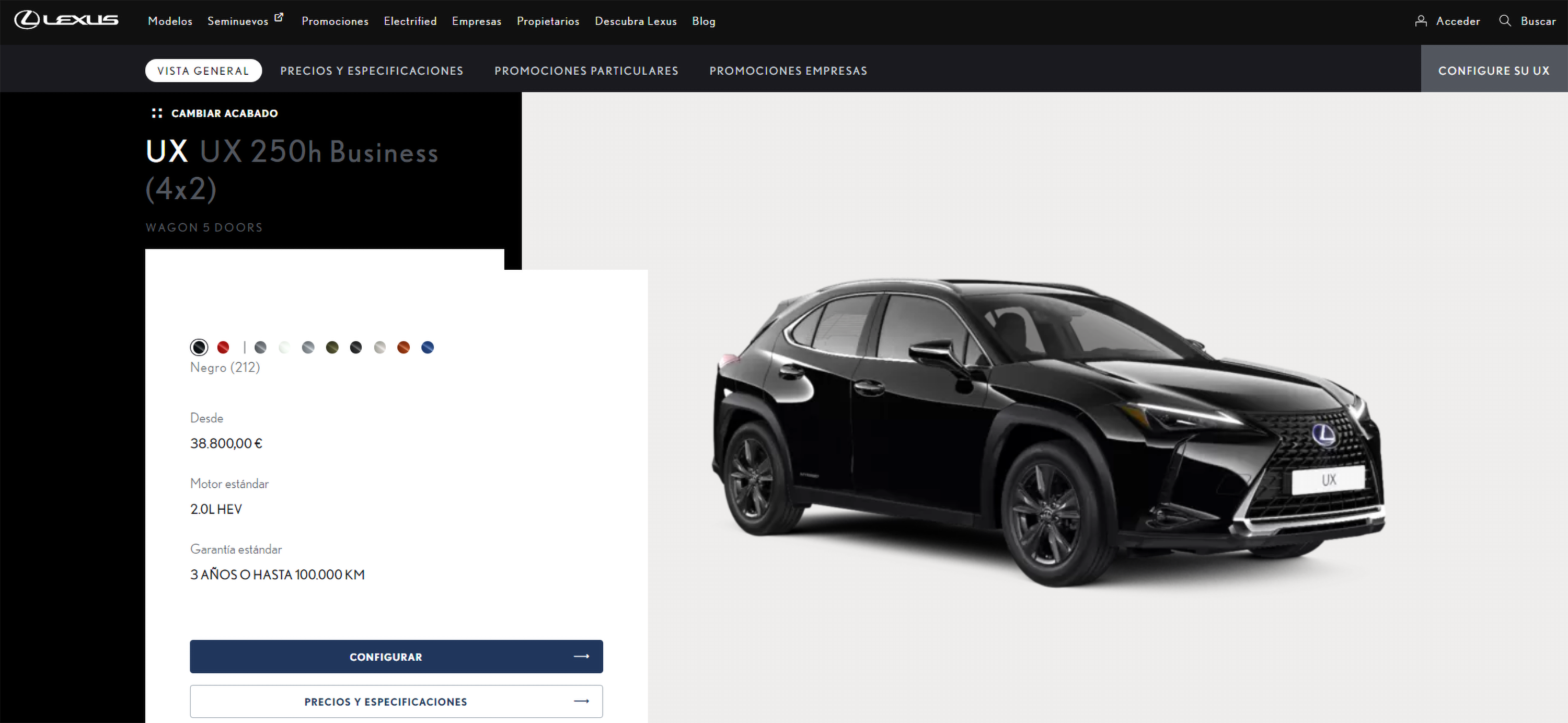The height and width of the screenshot is (723, 1568).
Task: Click the Lexus logo
Action: click(x=66, y=20)
